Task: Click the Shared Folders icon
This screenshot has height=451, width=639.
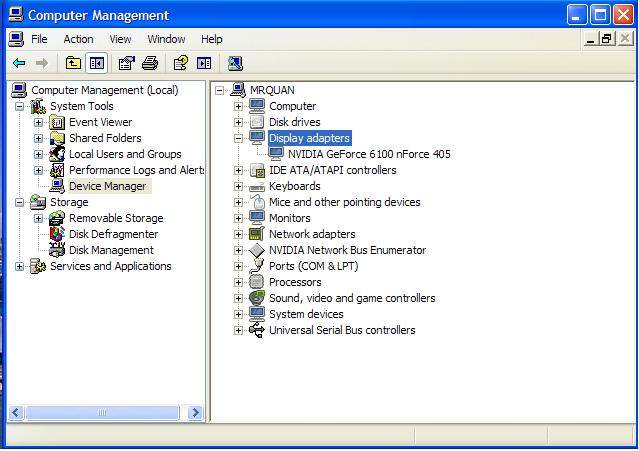Action: [57, 138]
